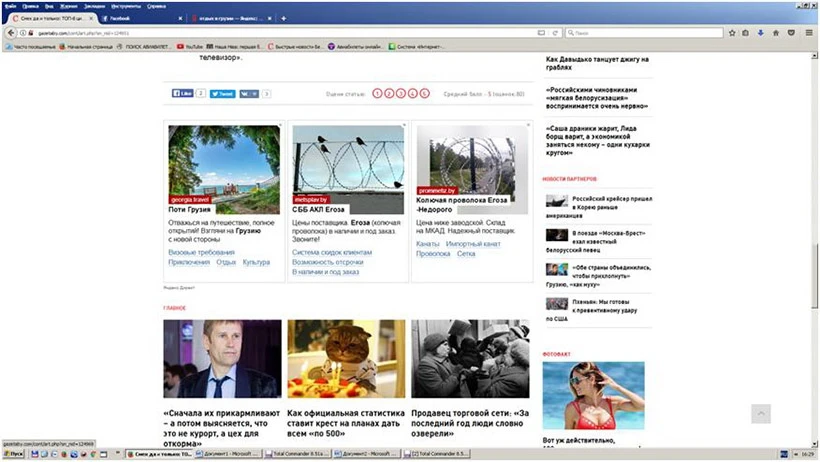The height and width of the screenshot is (462, 820).
Task: Rate the article with score 1
Action: pos(377,93)
